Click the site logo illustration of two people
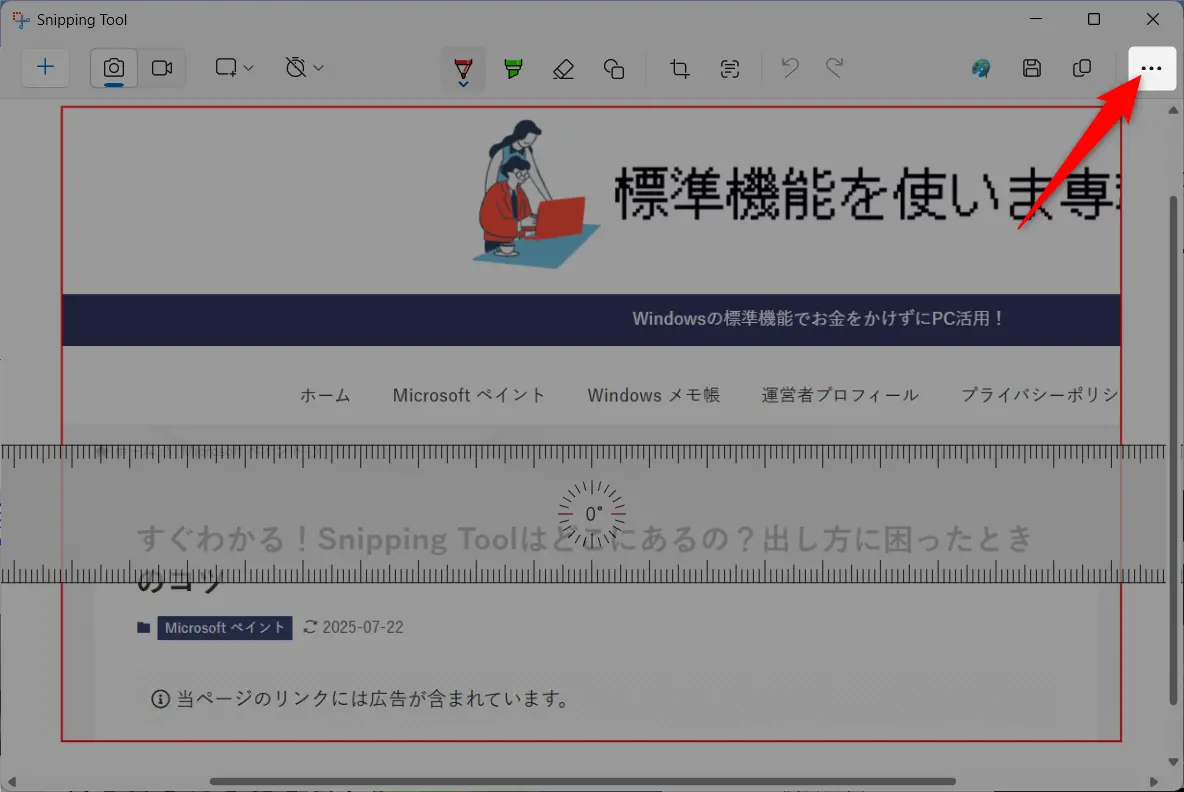 coord(537,194)
